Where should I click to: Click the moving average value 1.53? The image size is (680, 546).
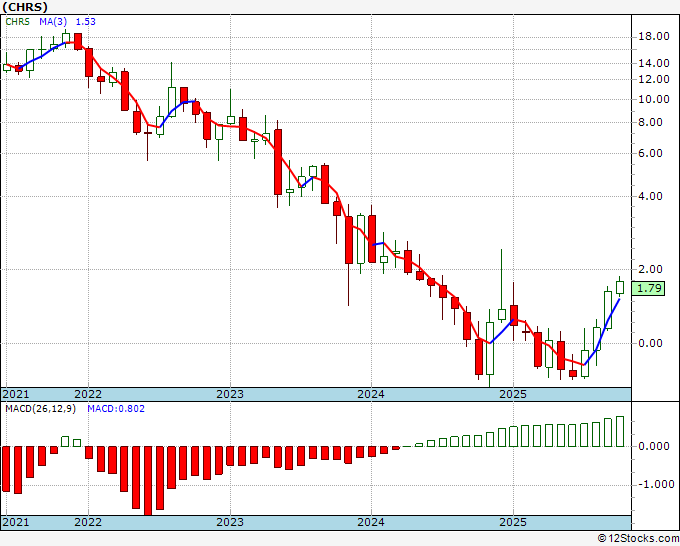(85, 22)
